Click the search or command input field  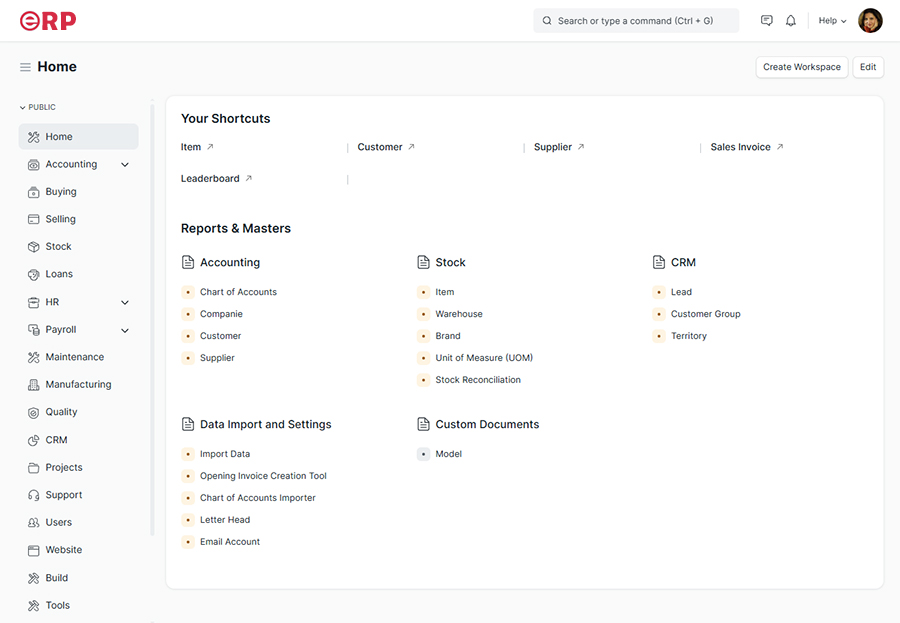(636, 21)
